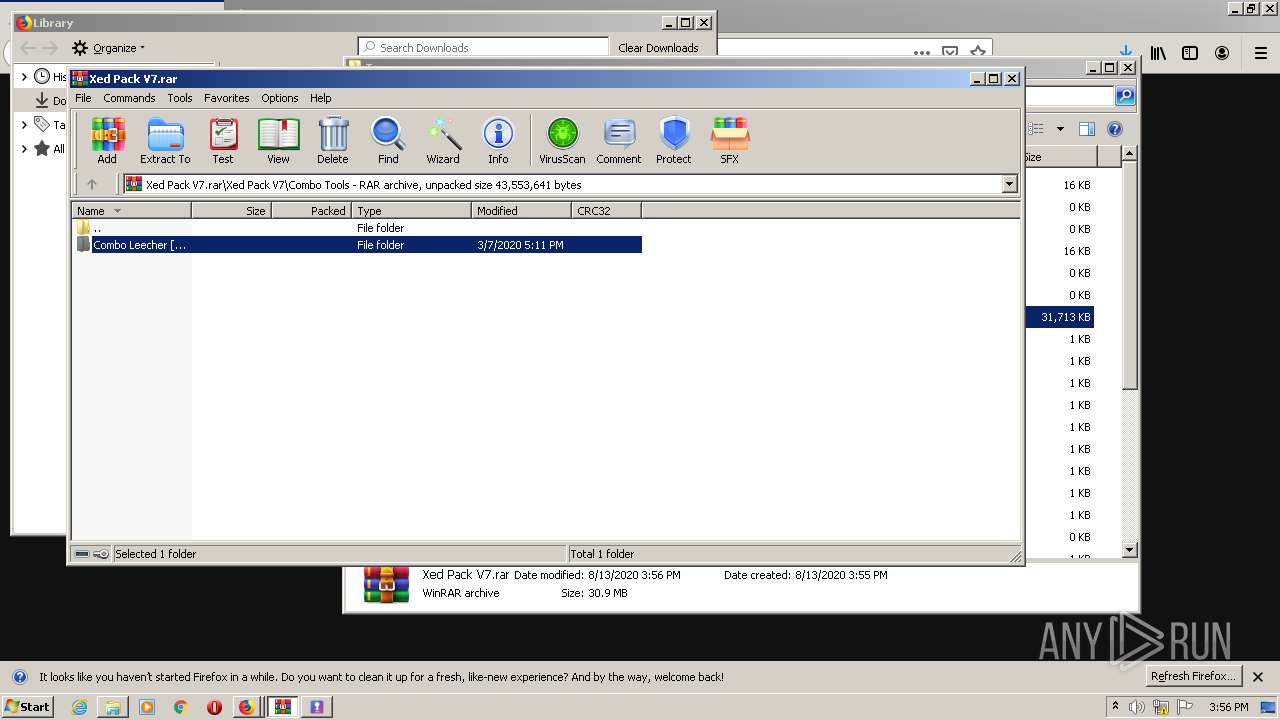Open Firefox account avatar icon
Screen dimensions: 1280x720
point(1222,53)
